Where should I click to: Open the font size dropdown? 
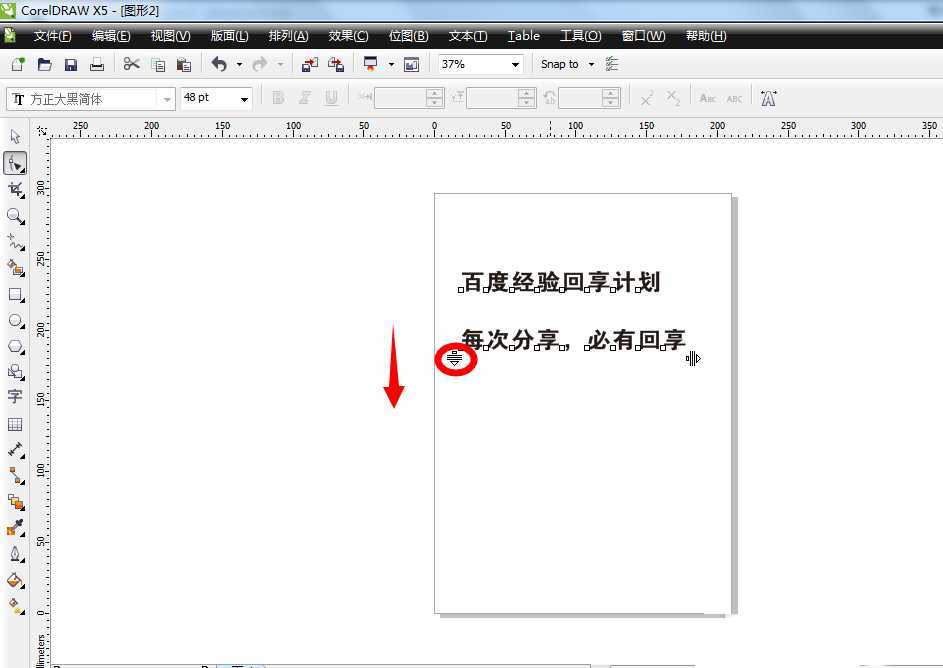coord(243,97)
